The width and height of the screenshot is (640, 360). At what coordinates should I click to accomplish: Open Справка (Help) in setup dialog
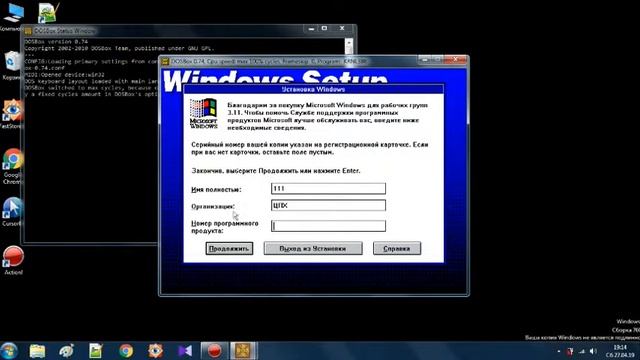coord(397,249)
